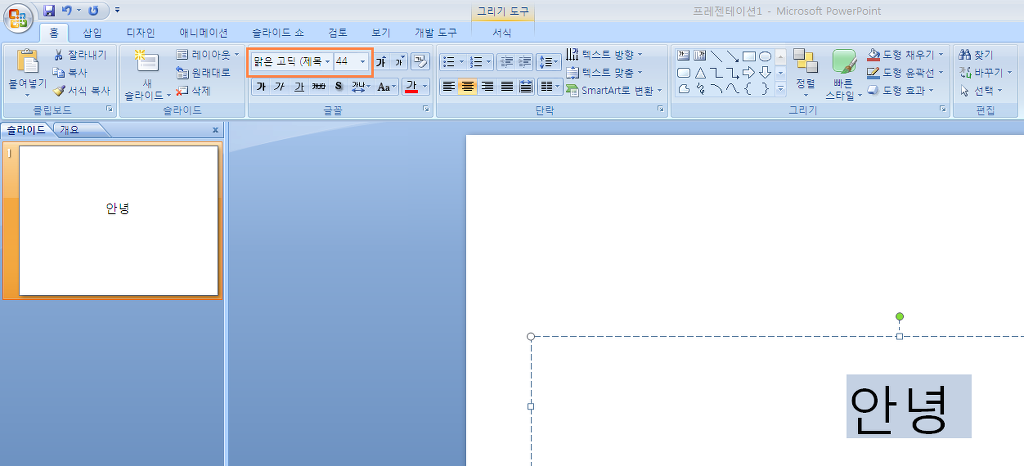The height and width of the screenshot is (466, 1024).
Task: Toggle bold formatting on selected text
Action: pos(261,87)
